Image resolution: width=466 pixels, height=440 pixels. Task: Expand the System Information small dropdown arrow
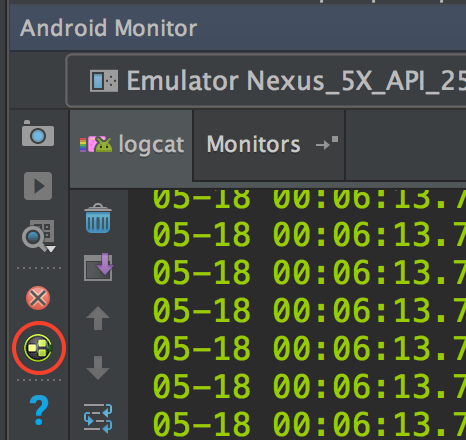pyautogui.click(x=51, y=249)
